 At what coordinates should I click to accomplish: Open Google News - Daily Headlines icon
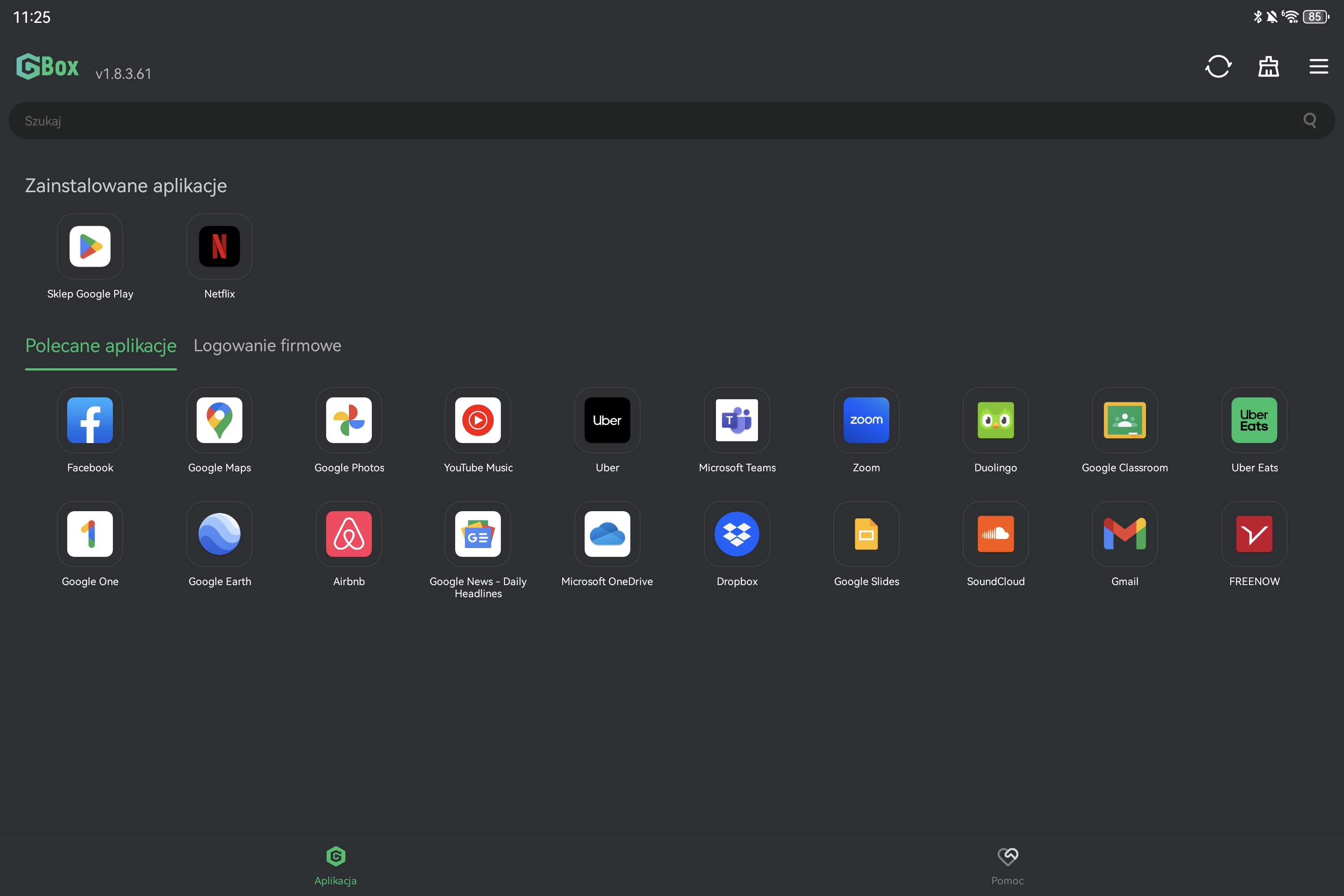[478, 534]
